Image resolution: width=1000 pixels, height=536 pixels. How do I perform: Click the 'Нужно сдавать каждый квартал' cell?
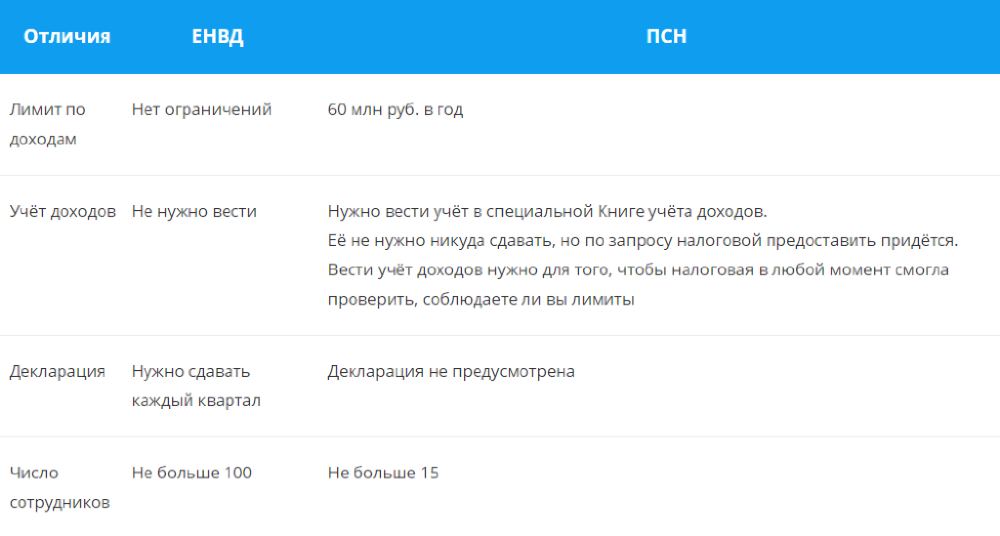196,387
